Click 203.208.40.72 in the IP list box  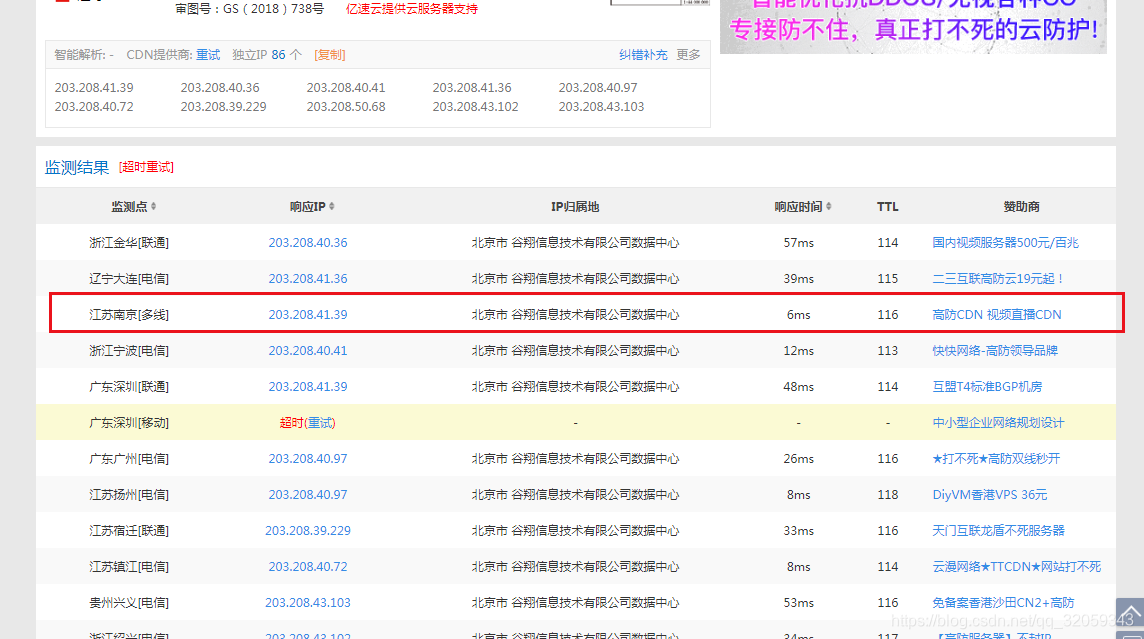94,106
